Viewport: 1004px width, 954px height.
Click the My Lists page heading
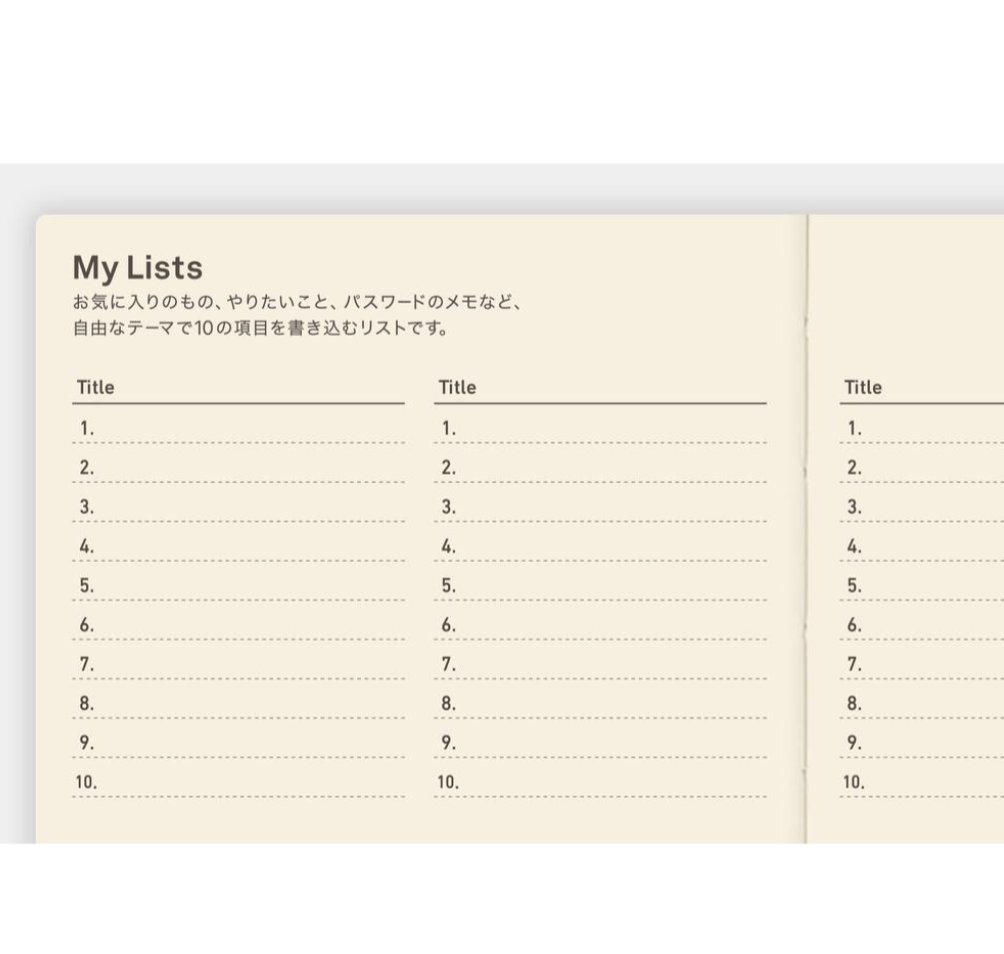pos(138,268)
